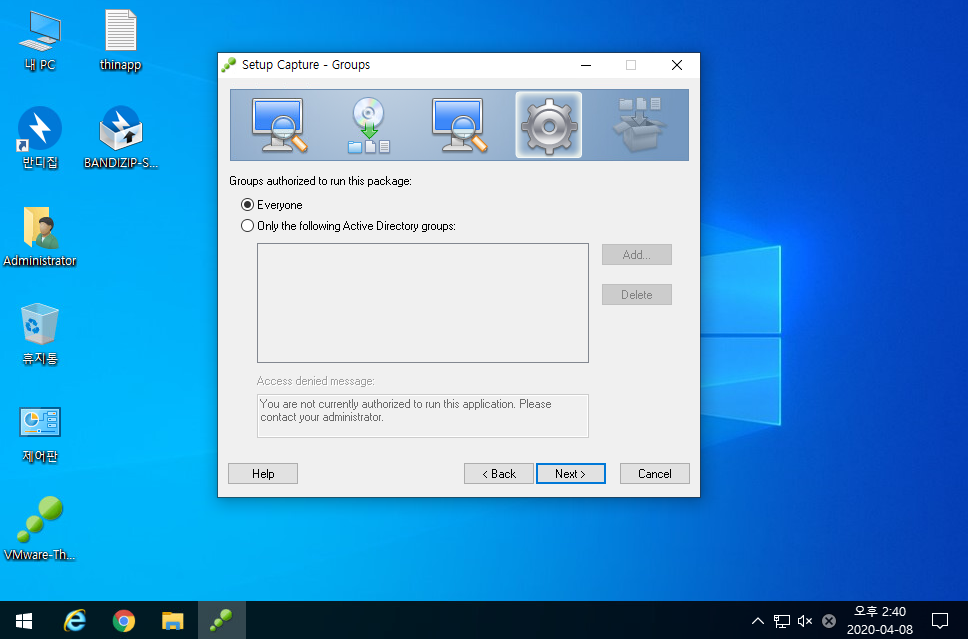Select the VMware-Th... desktop icon

point(40,528)
